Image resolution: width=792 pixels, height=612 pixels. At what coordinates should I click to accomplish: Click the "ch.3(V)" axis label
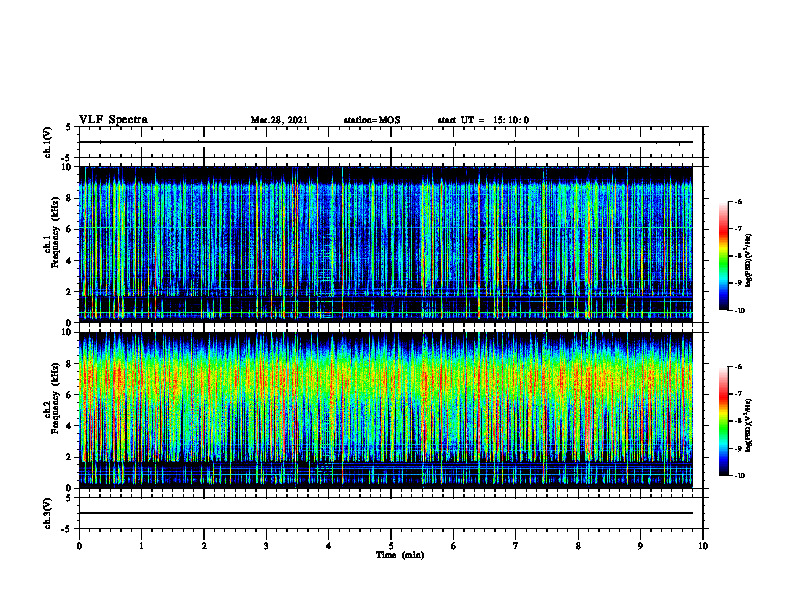click(x=48, y=514)
